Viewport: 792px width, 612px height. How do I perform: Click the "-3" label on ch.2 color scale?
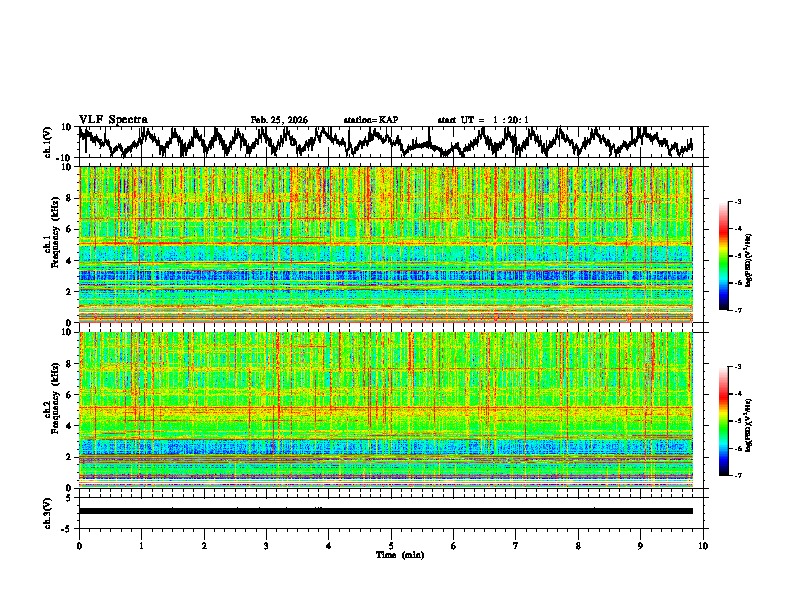[x=737, y=367]
